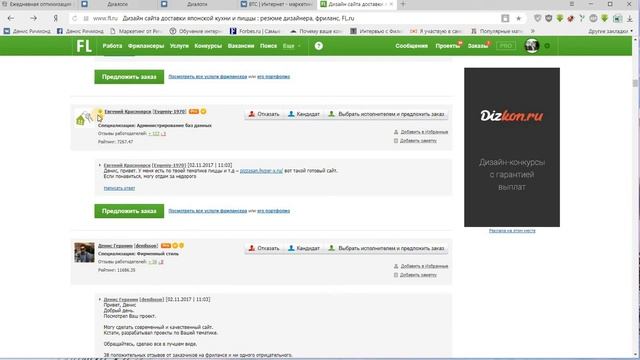Open the pizza site link in Евгений's message
The height and width of the screenshot is (360, 640).
pyautogui.click(x=261, y=171)
